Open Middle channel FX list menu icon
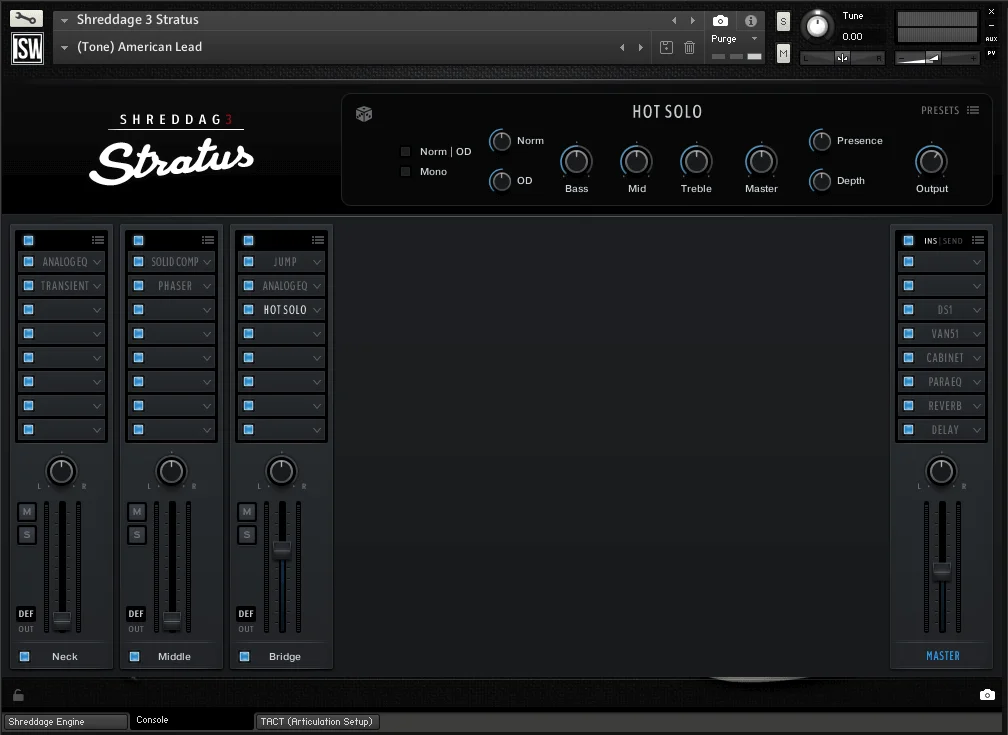This screenshot has height=735, width=1008. point(208,240)
